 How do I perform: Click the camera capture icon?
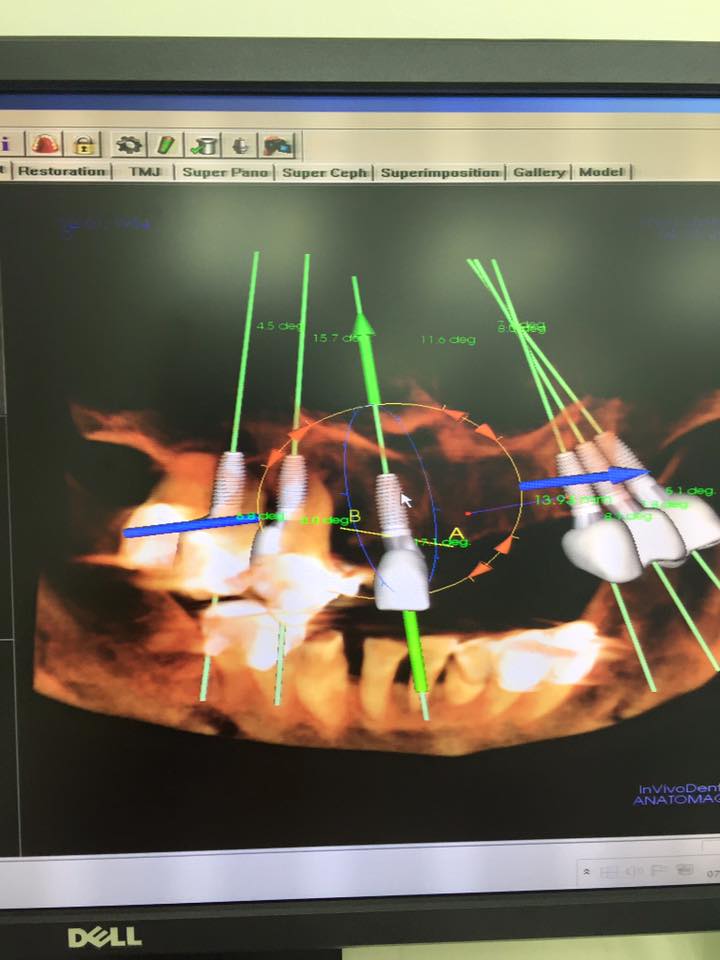[279, 146]
